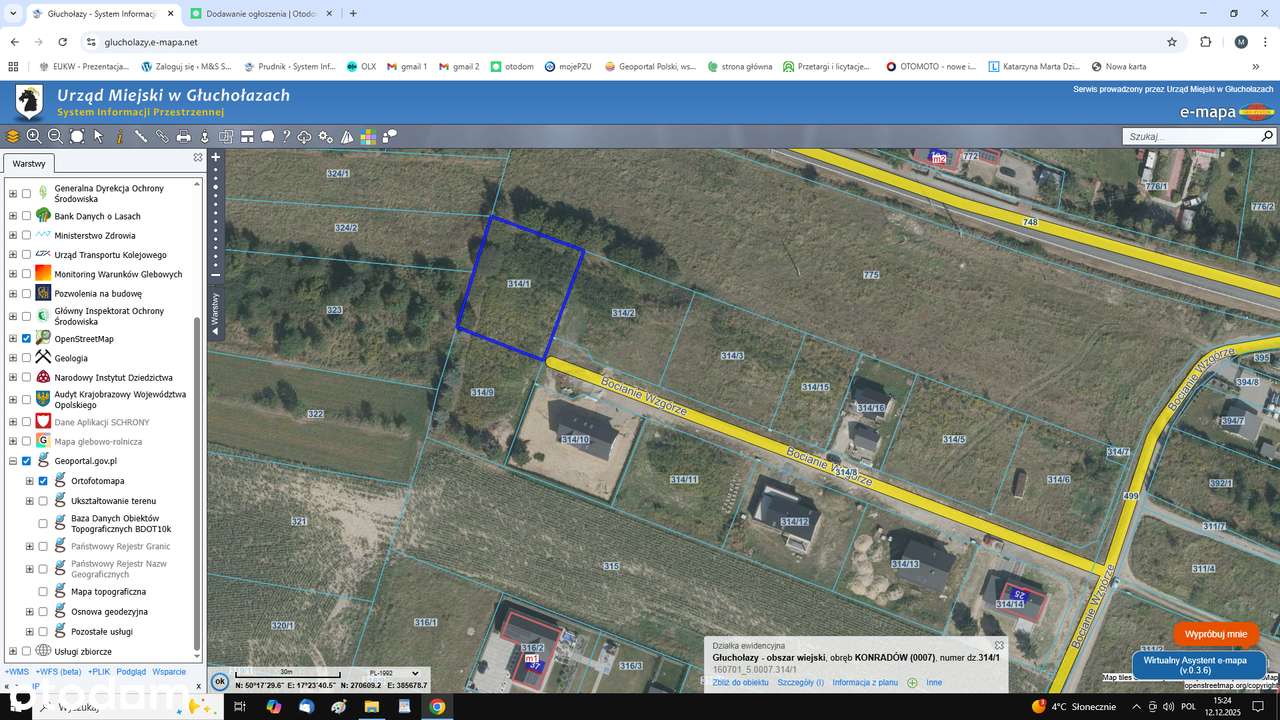Viewport: 1280px width, 720px height.
Task: Expand the Geoportal.gov.pl tree node
Action: (12, 461)
